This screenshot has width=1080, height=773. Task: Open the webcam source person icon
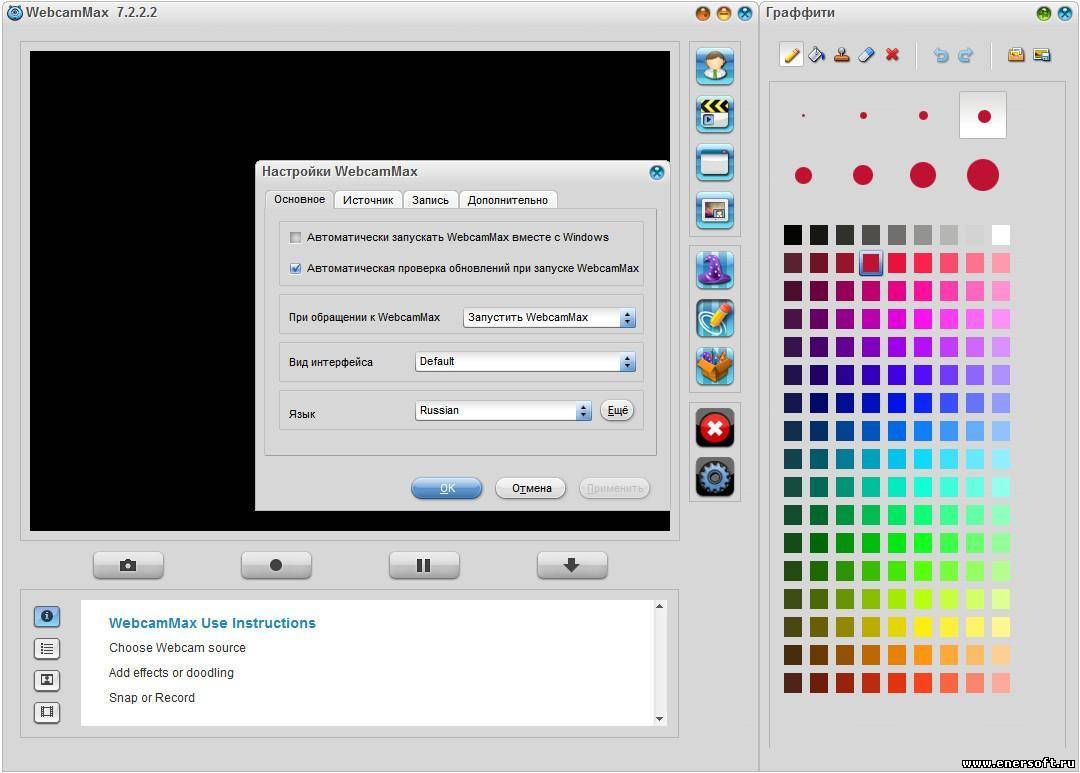point(715,66)
